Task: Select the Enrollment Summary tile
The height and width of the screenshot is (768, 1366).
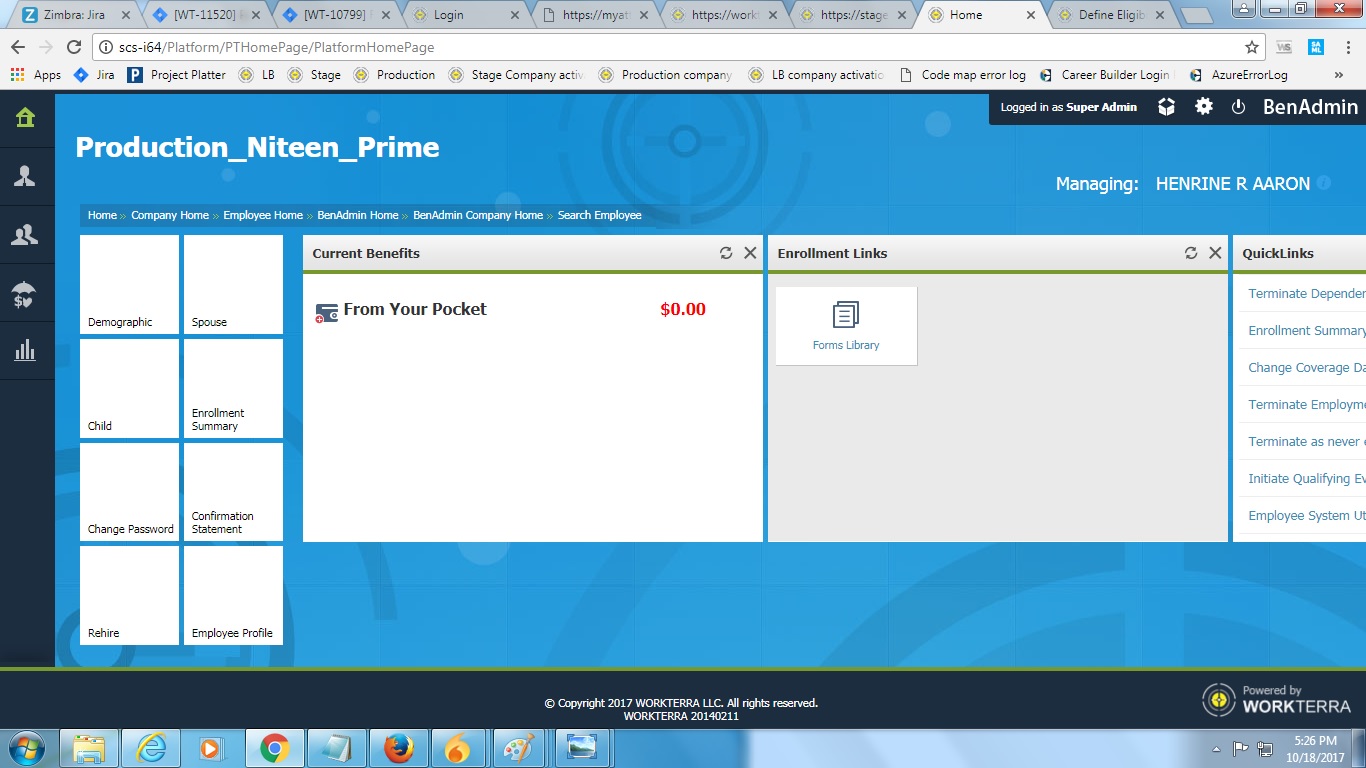Action: [x=233, y=389]
